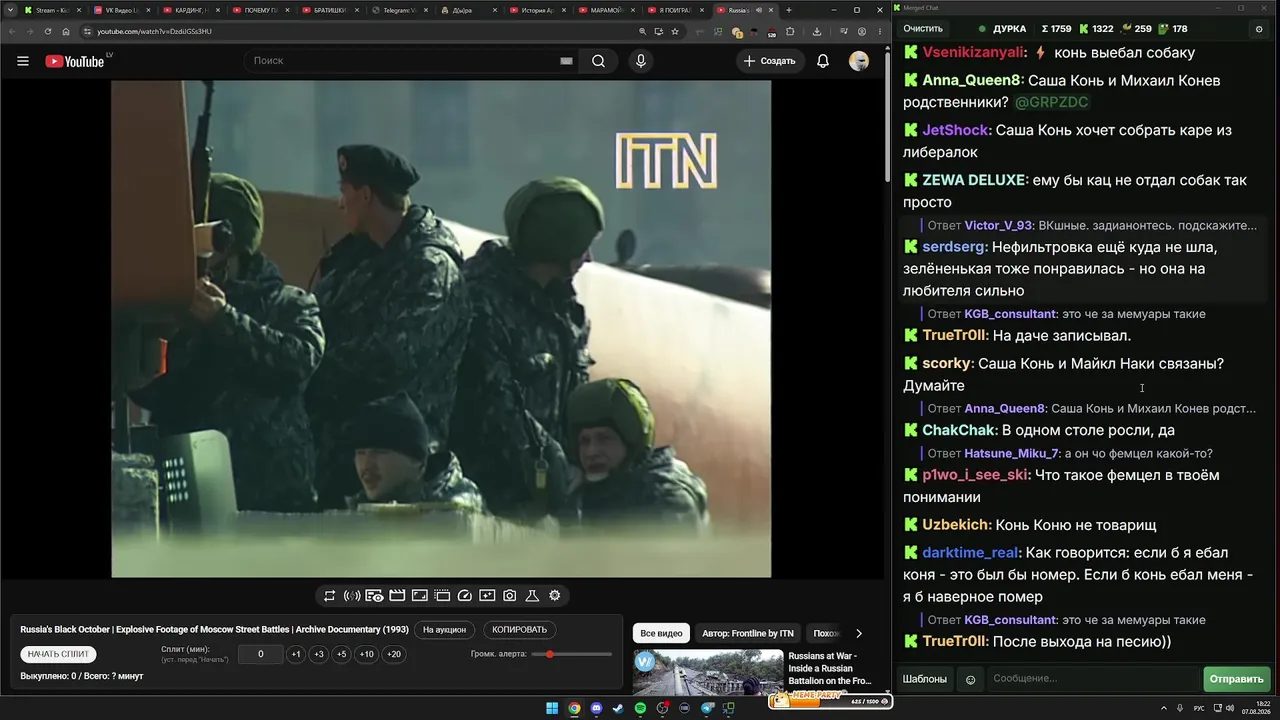Open a new browser tab

[789, 10]
